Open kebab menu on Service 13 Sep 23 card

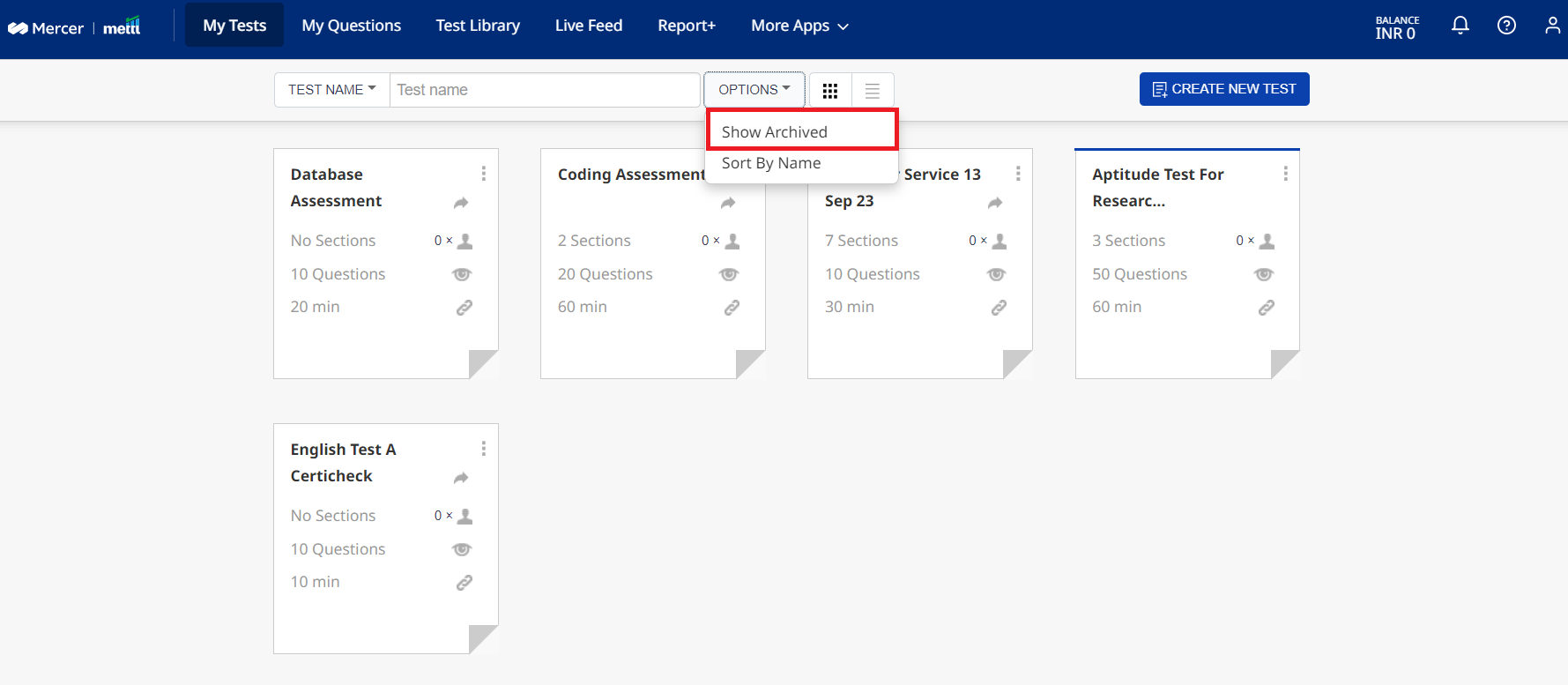click(x=1018, y=174)
